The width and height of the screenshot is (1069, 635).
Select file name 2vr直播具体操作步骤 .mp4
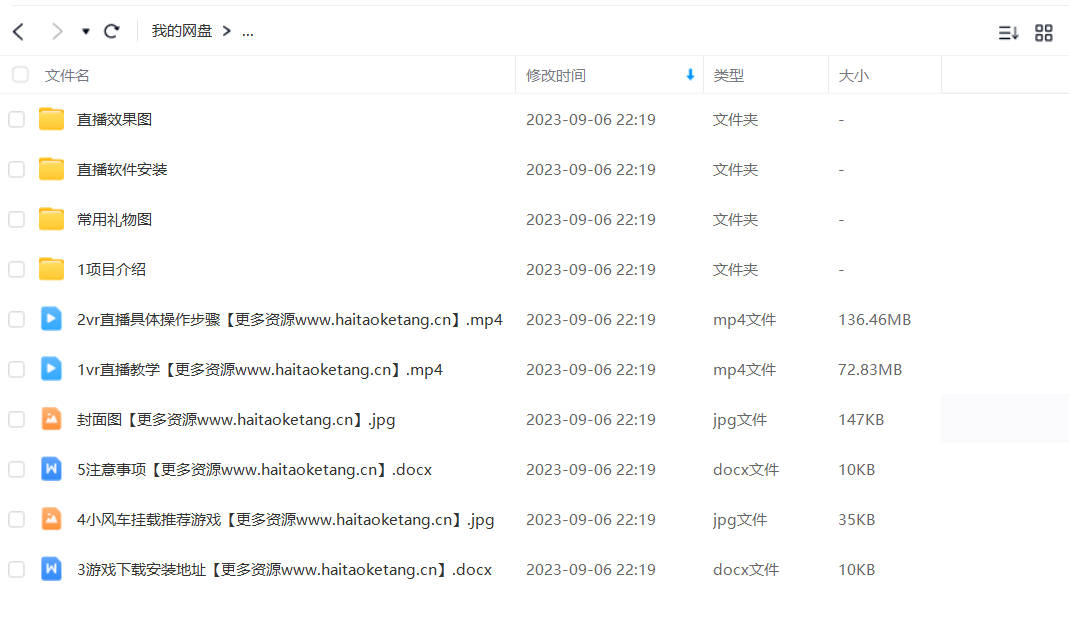coord(290,319)
